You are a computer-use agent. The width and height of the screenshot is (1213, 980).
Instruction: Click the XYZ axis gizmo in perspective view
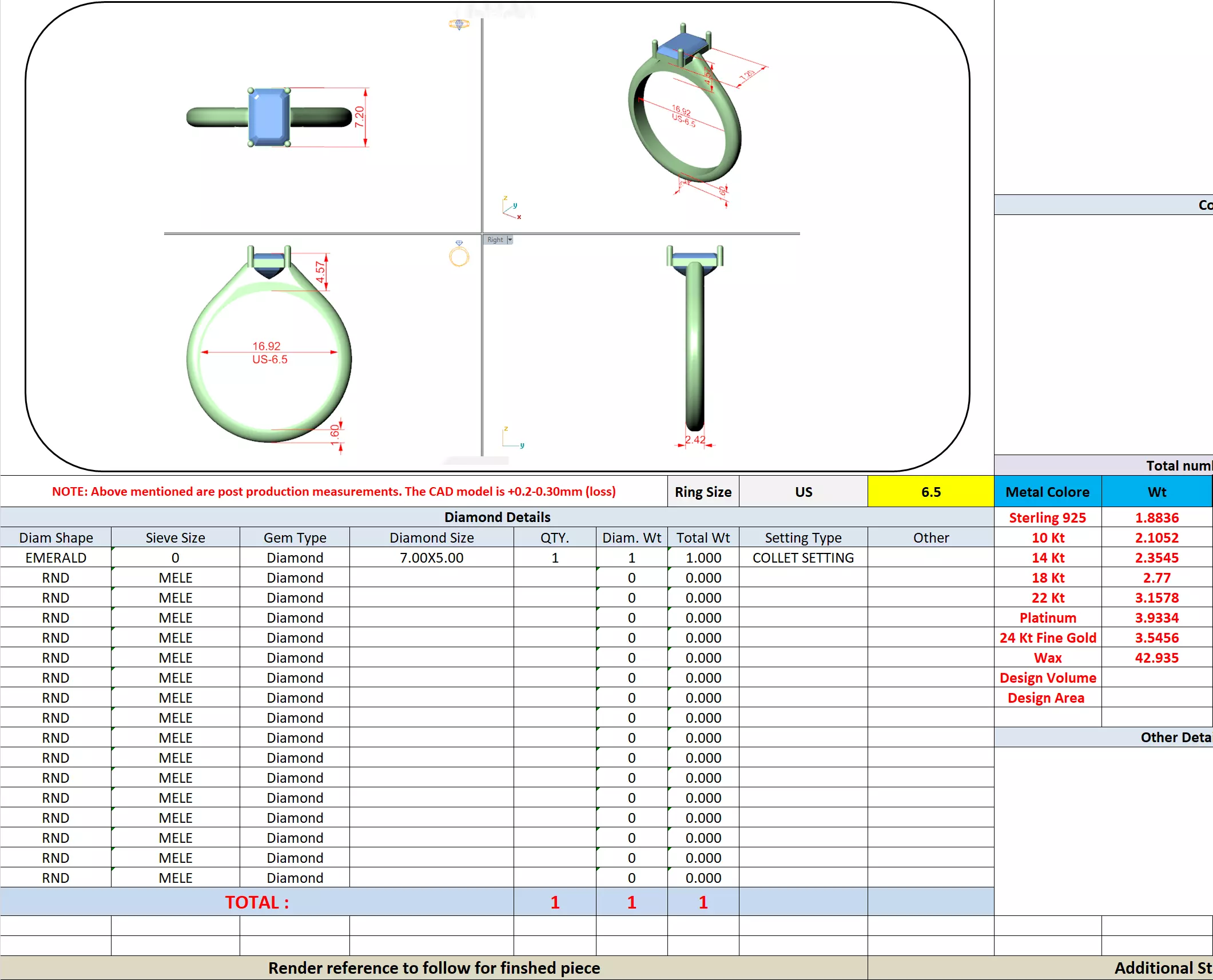click(x=511, y=209)
